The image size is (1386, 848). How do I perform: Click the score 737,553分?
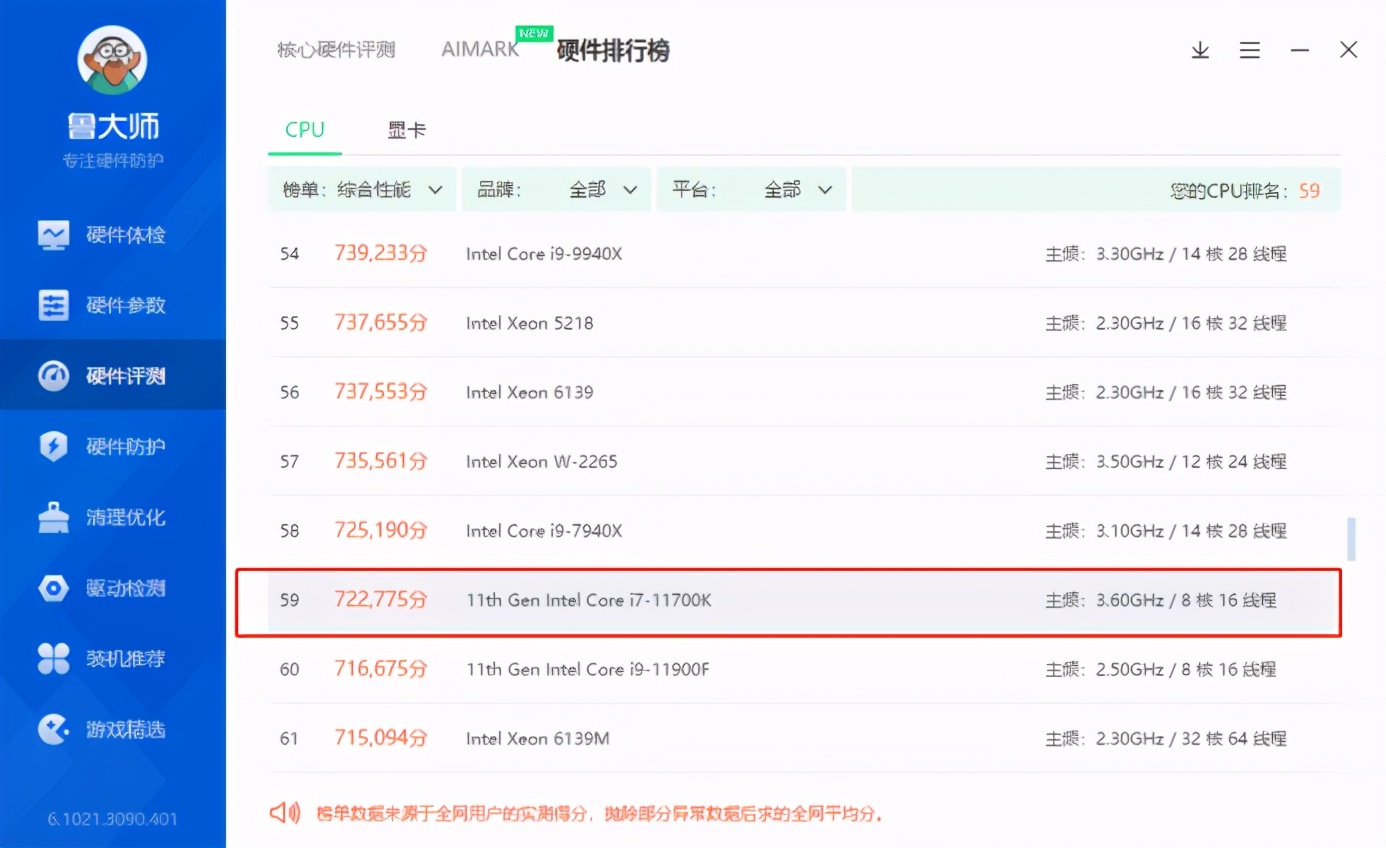pyautogui.click(x=380, y=392)
